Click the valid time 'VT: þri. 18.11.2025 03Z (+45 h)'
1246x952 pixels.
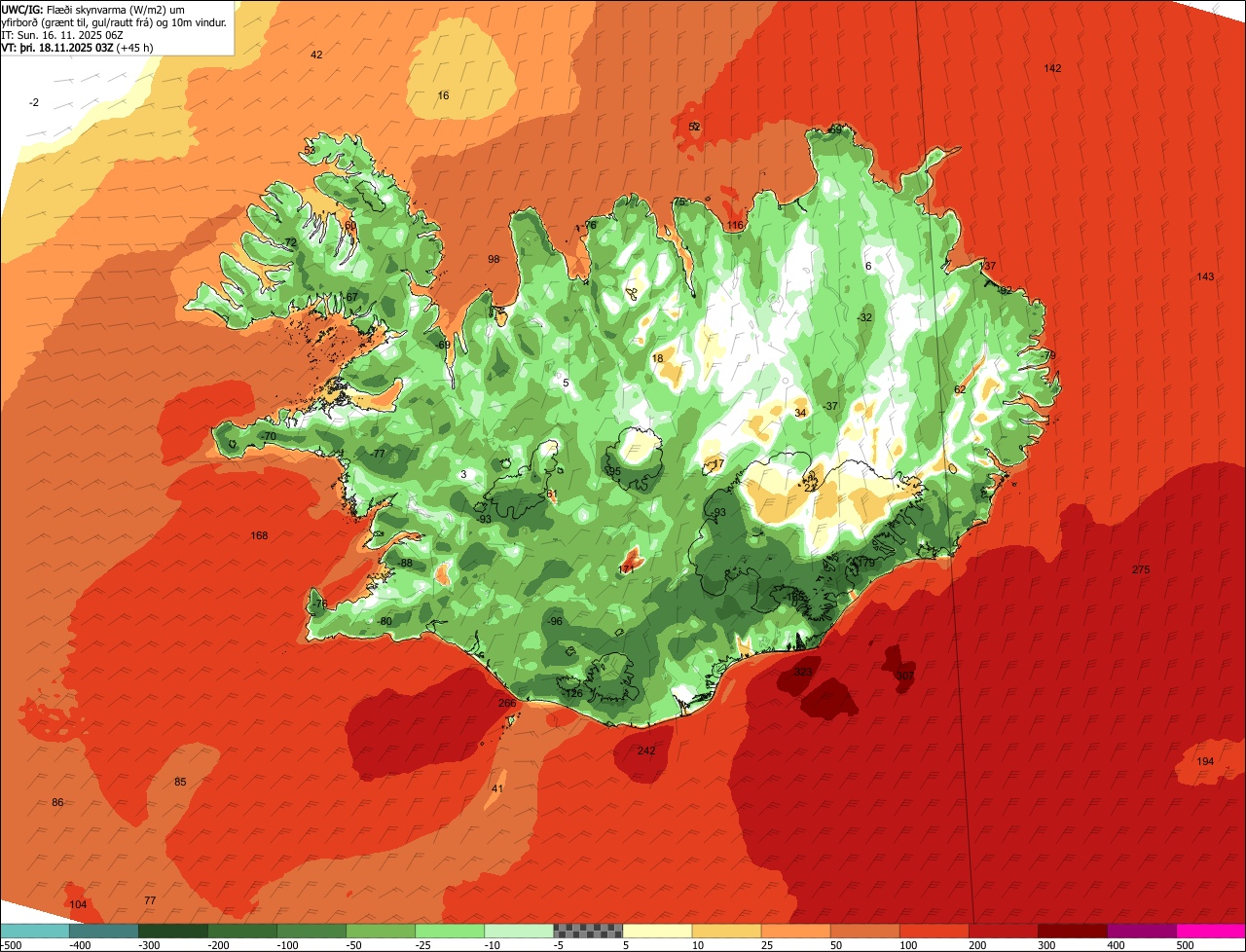click(78, 47)
